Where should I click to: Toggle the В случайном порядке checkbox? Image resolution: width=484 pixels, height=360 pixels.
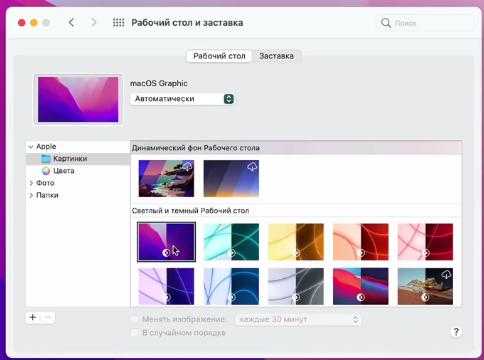[135, 333]
